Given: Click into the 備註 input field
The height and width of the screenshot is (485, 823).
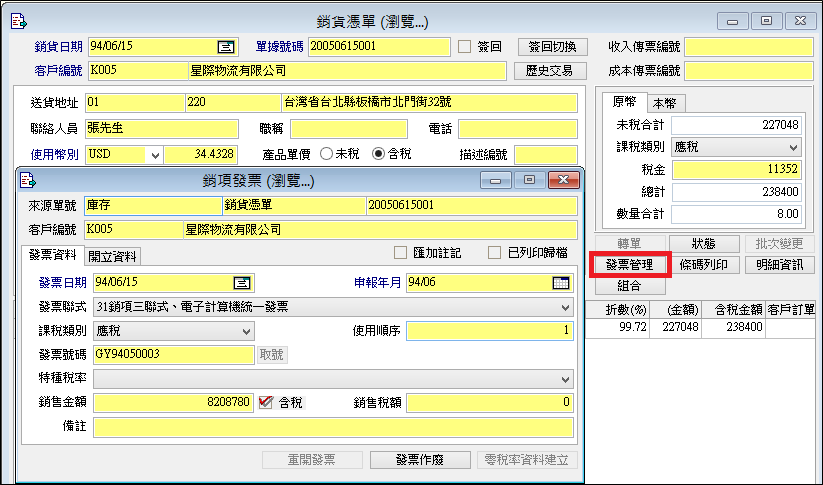Looking at the screenshot, I should [x=333, y=428].
